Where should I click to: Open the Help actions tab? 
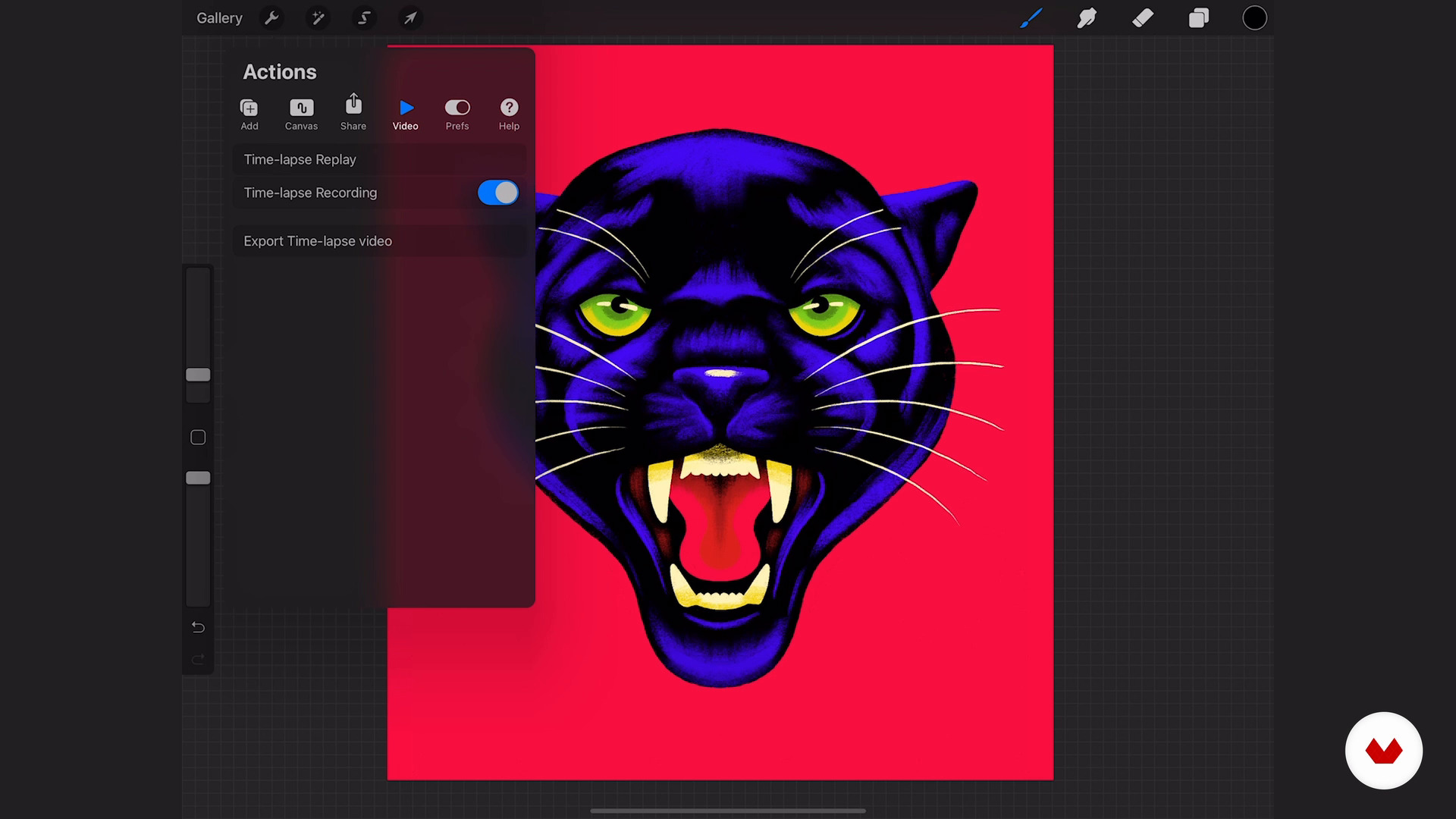point(509,115)
